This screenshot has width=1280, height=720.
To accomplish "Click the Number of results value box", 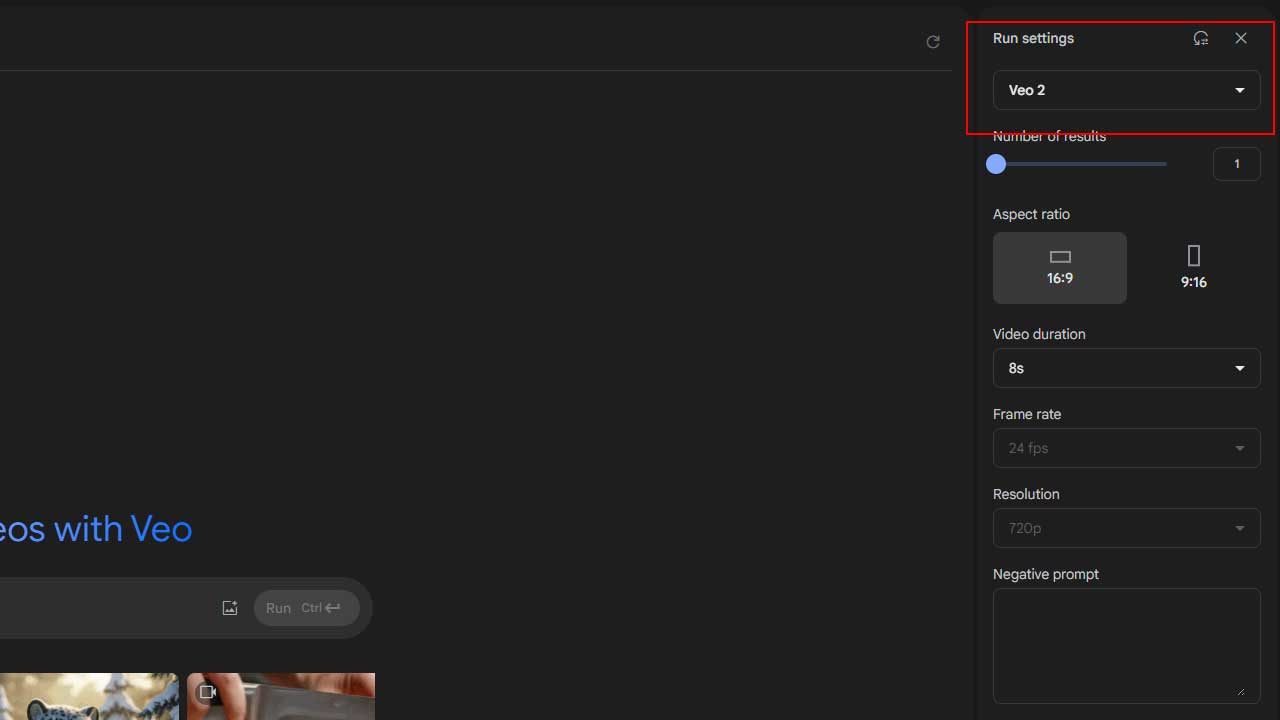I will coord(1236,164).
